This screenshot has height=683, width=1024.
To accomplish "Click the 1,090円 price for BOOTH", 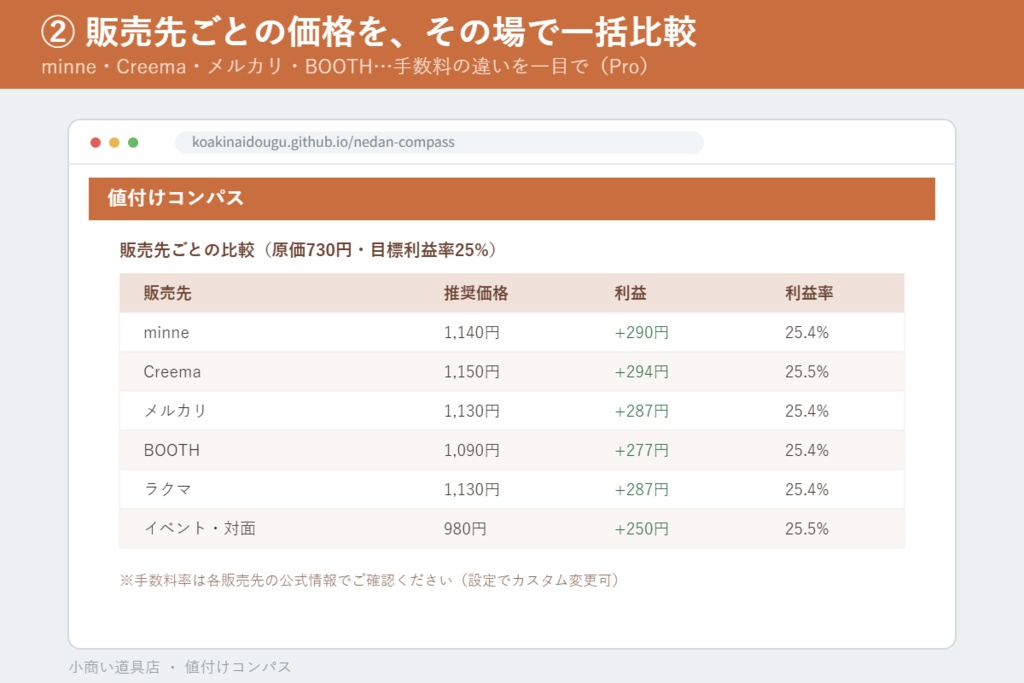I will pyautogui.click(x=472, y=450).
